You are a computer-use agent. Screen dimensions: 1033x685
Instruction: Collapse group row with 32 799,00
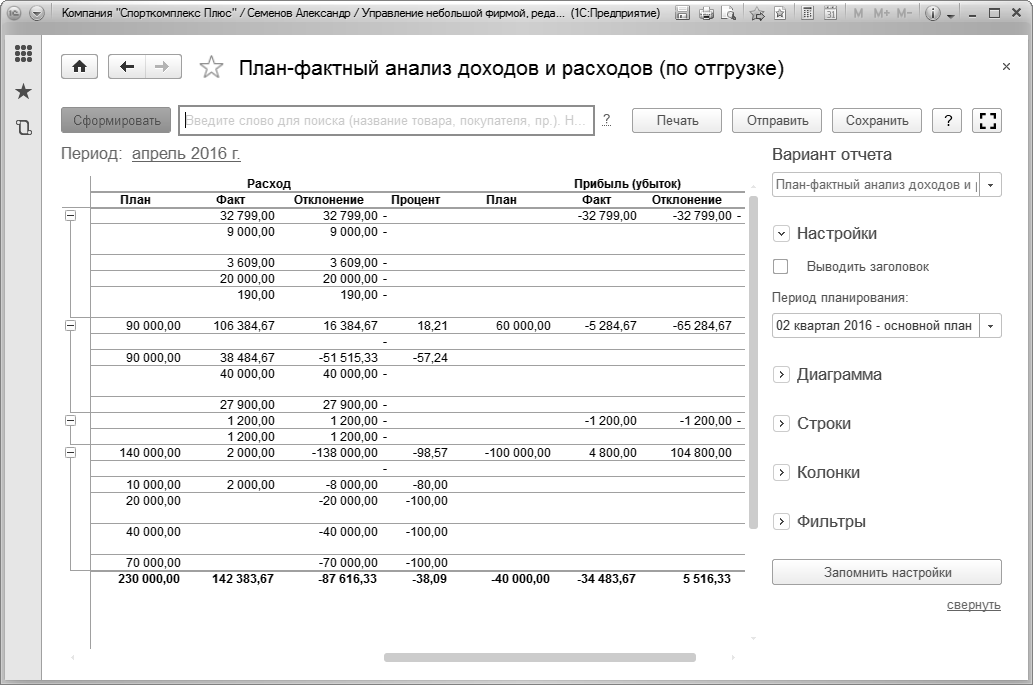point(70,215)
